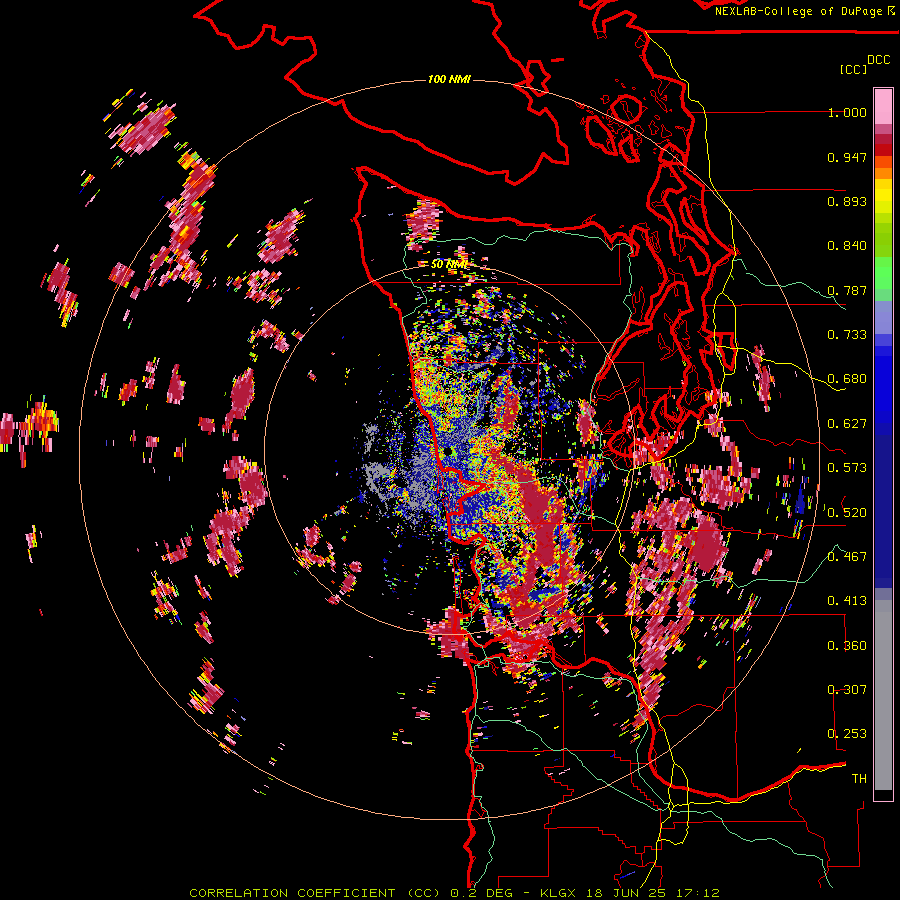Click the 0.787 scale label

coord(847,290)
